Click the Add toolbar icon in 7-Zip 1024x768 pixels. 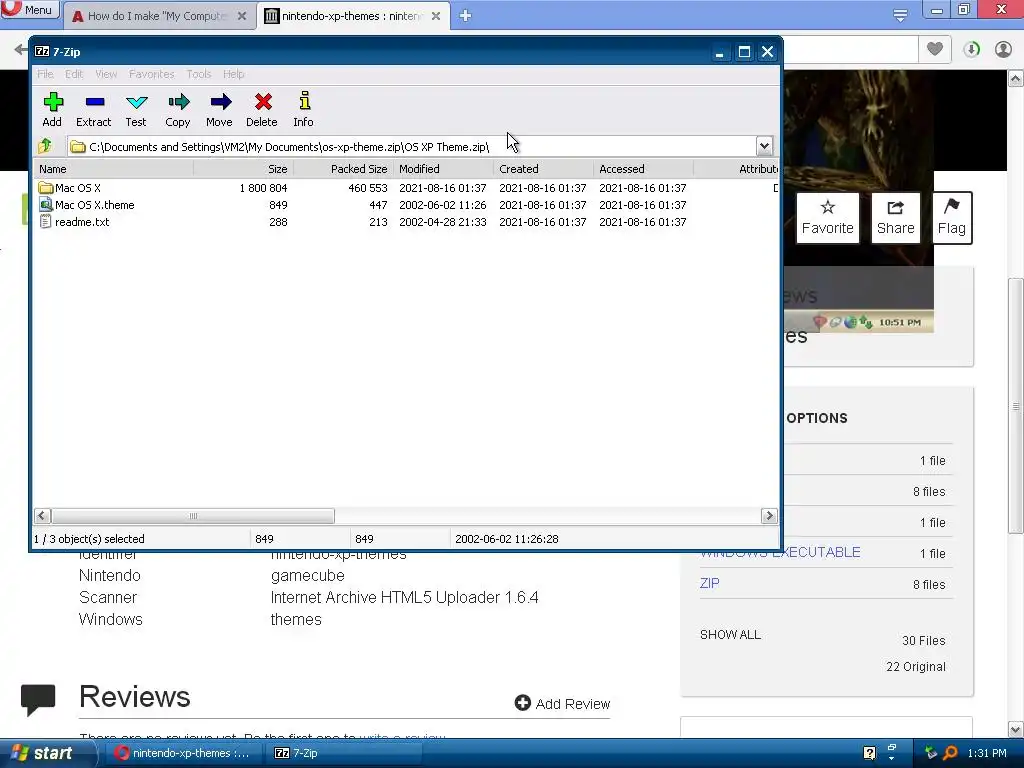click(x=52, y=109)
